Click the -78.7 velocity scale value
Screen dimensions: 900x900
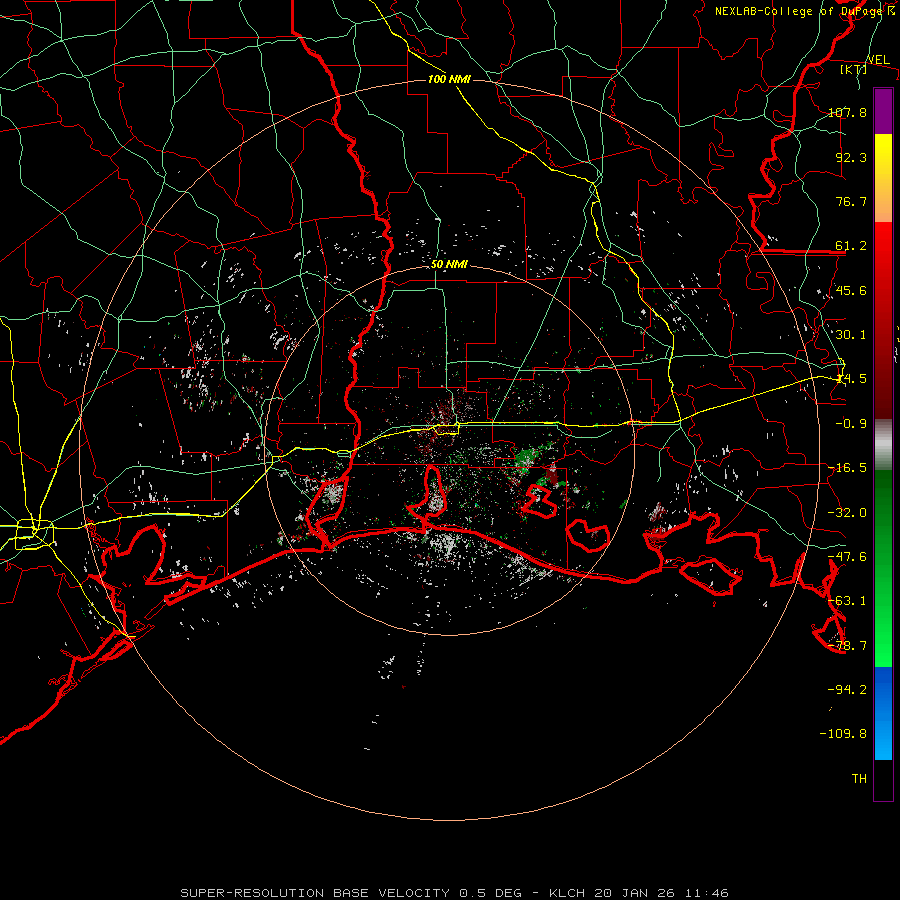[x=847, y=646]
